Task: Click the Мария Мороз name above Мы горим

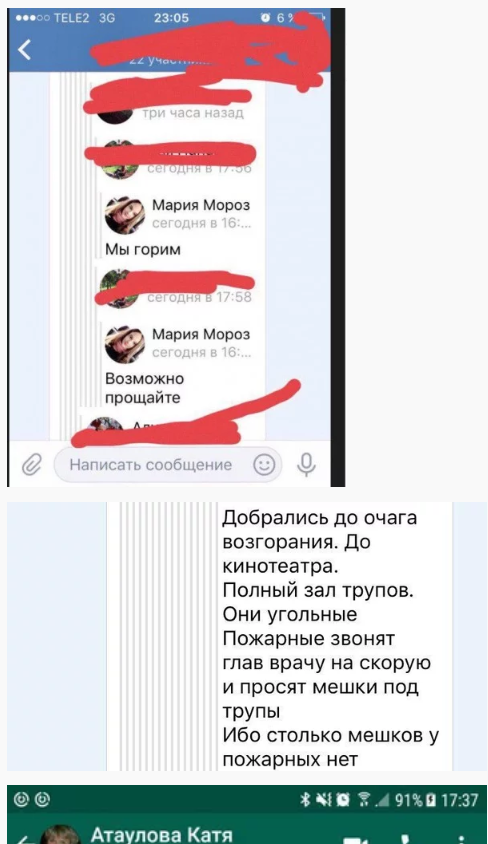Action: pos(201,205)
